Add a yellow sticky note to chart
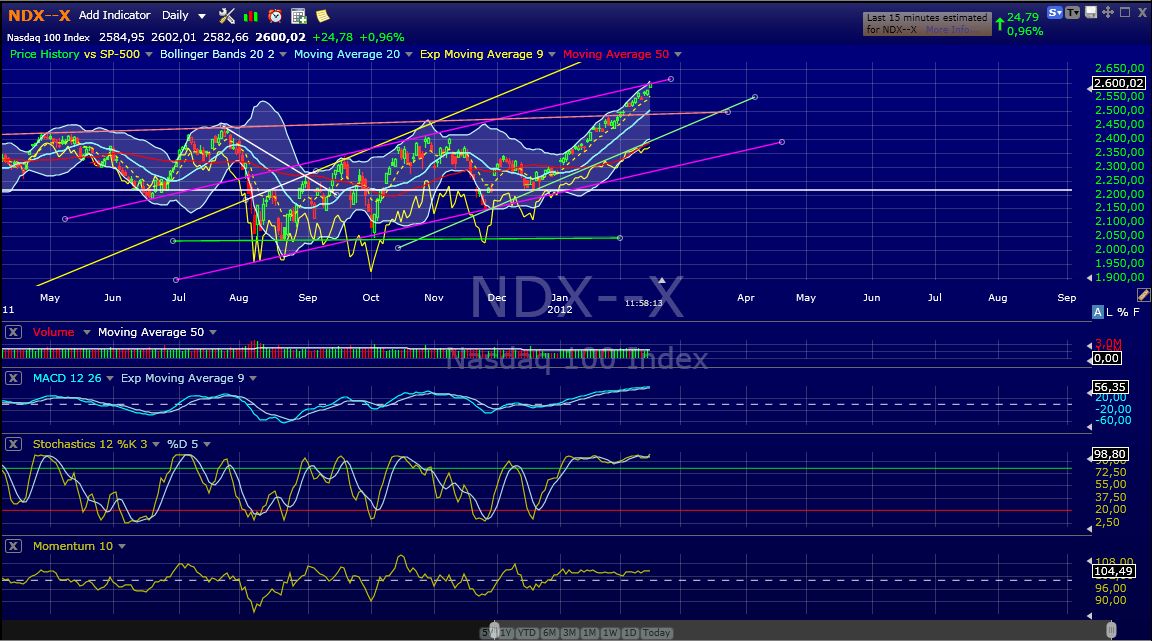This screenshot has width=1152, height=641. tap(322, 15)
